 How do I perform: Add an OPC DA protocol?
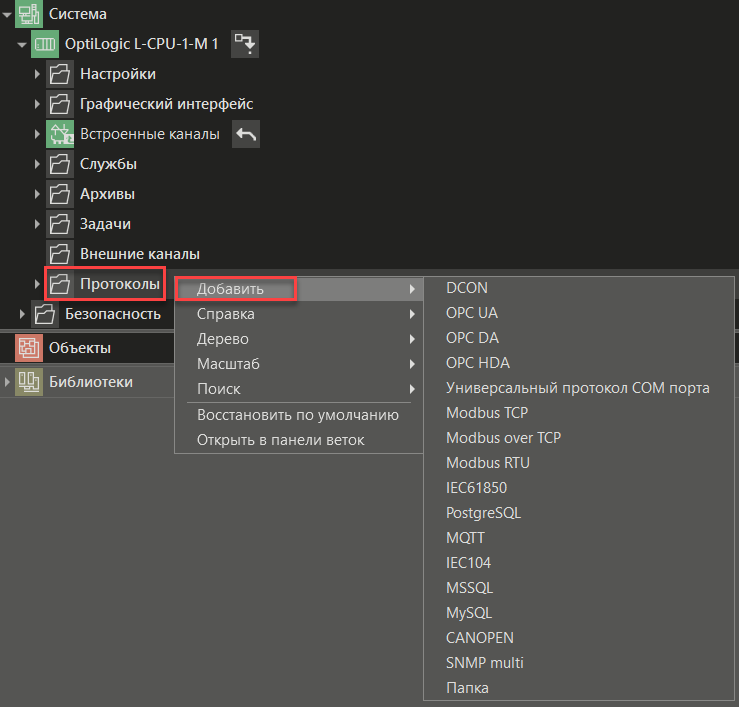(x=579, y=338)
